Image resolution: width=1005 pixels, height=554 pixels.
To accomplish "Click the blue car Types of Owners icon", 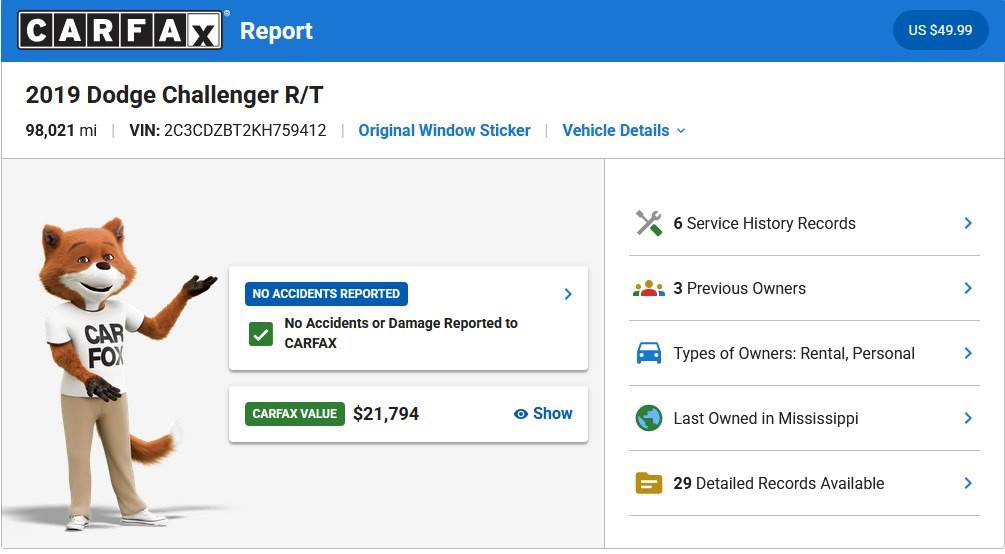I will point(649,353).
